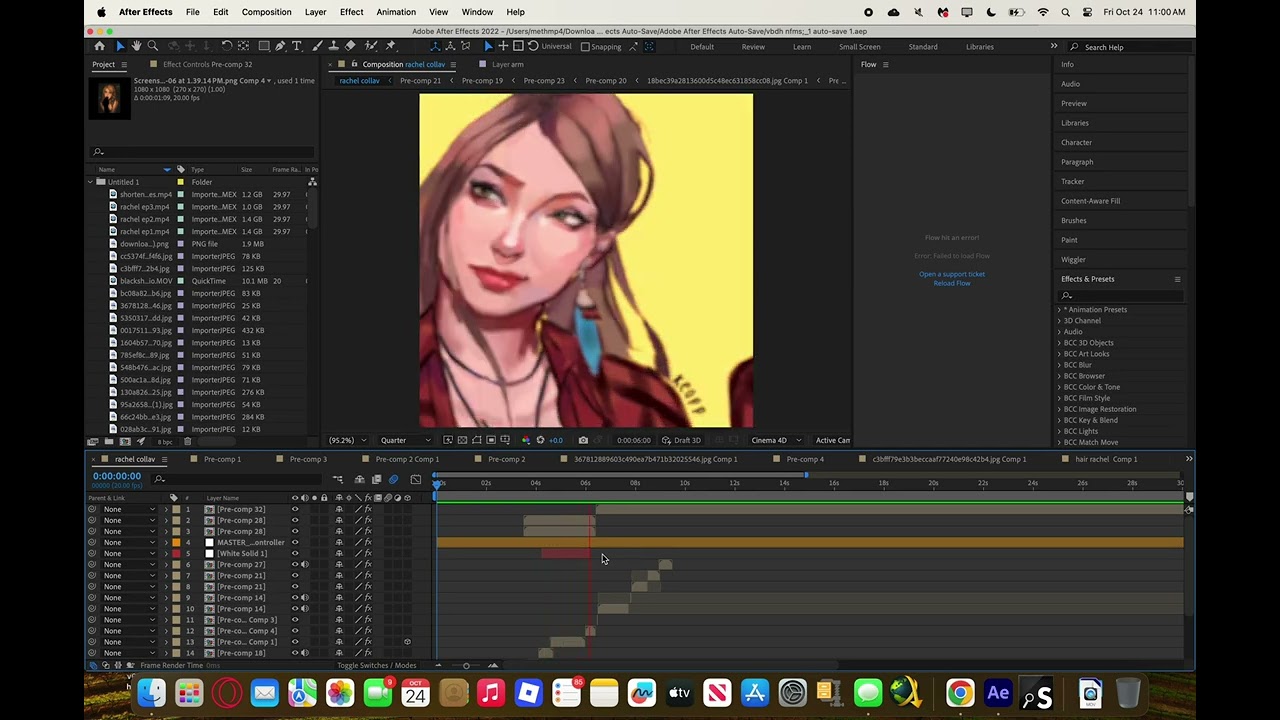This screenshot has height=720, width=1280.
Task: Open the Quarter resolution dropdown
Action: pos(406,440)
